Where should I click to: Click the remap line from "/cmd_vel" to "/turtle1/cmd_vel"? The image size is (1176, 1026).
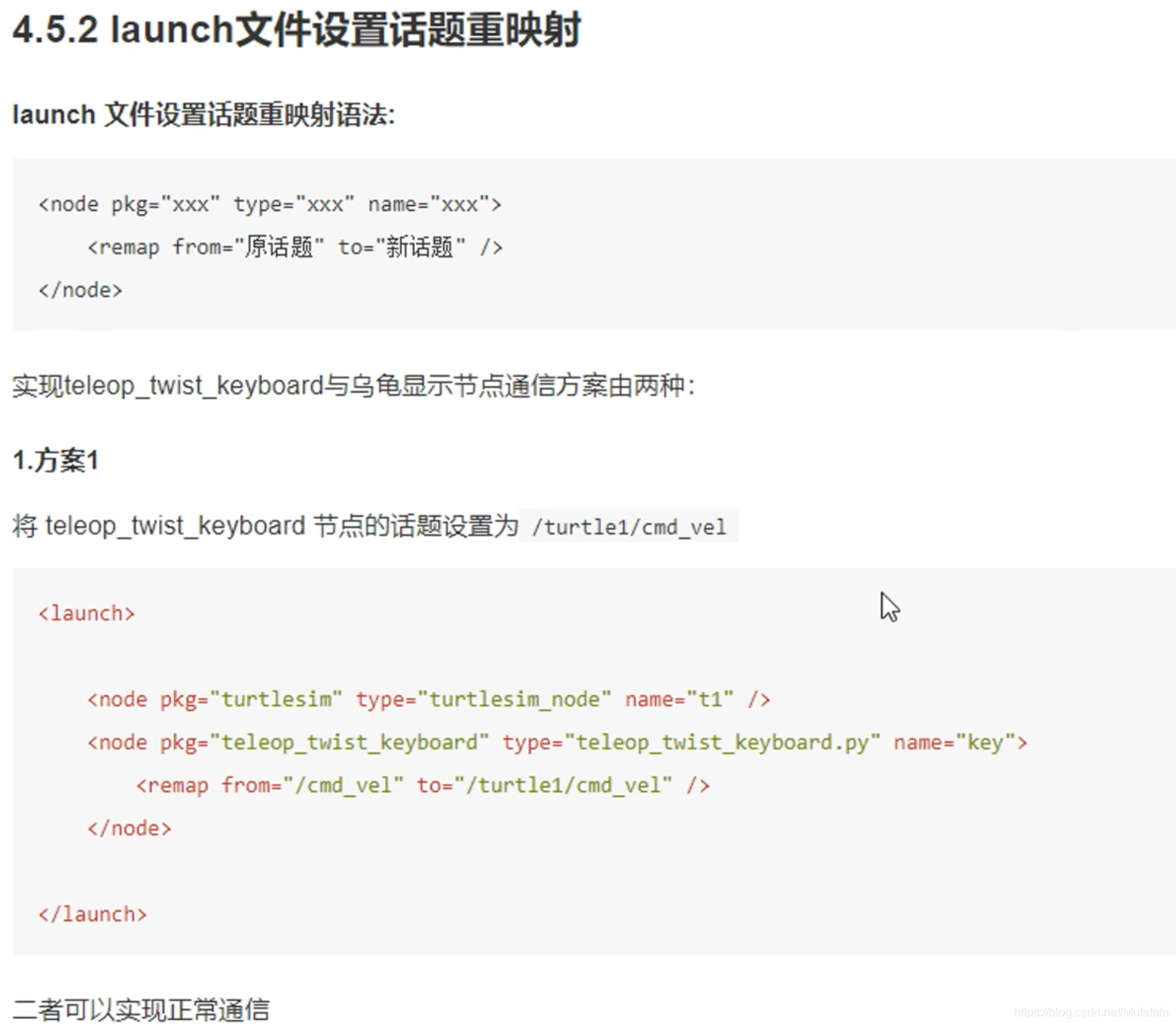(423, 786)
